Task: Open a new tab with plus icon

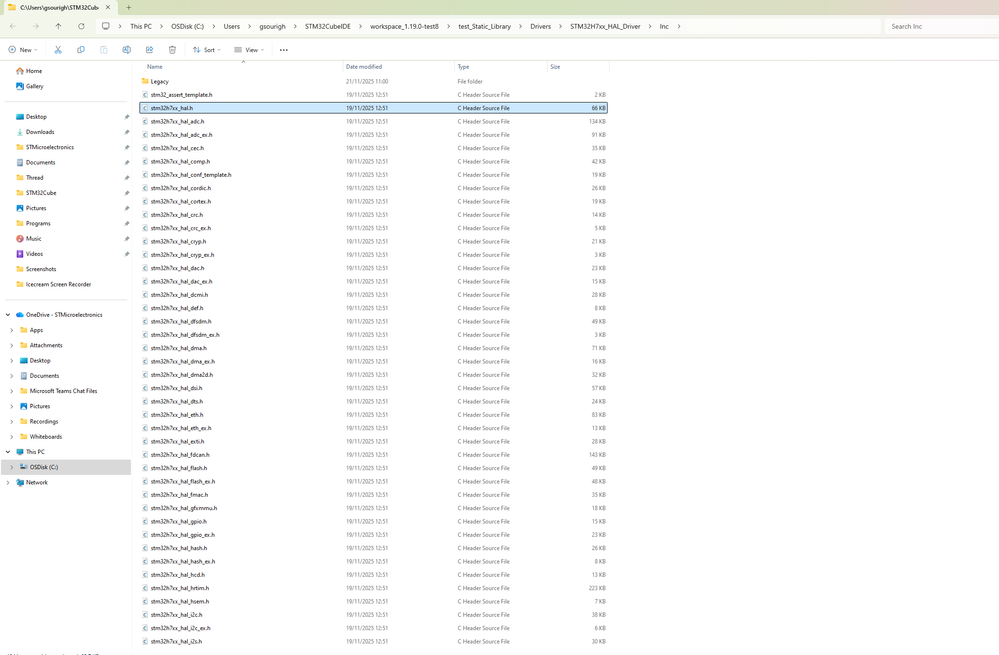Action: [129, 8]
